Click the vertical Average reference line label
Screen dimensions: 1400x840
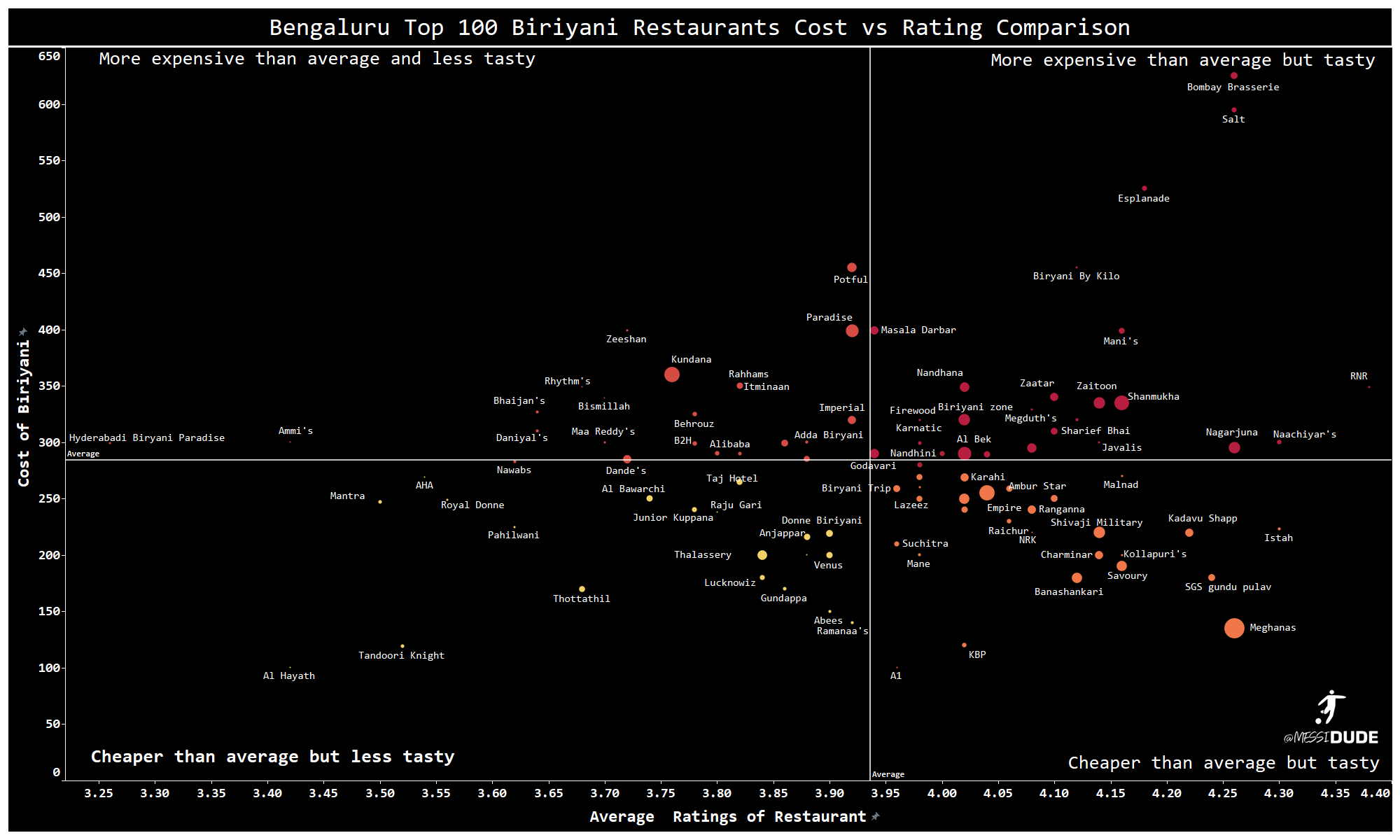click(888, 774)
